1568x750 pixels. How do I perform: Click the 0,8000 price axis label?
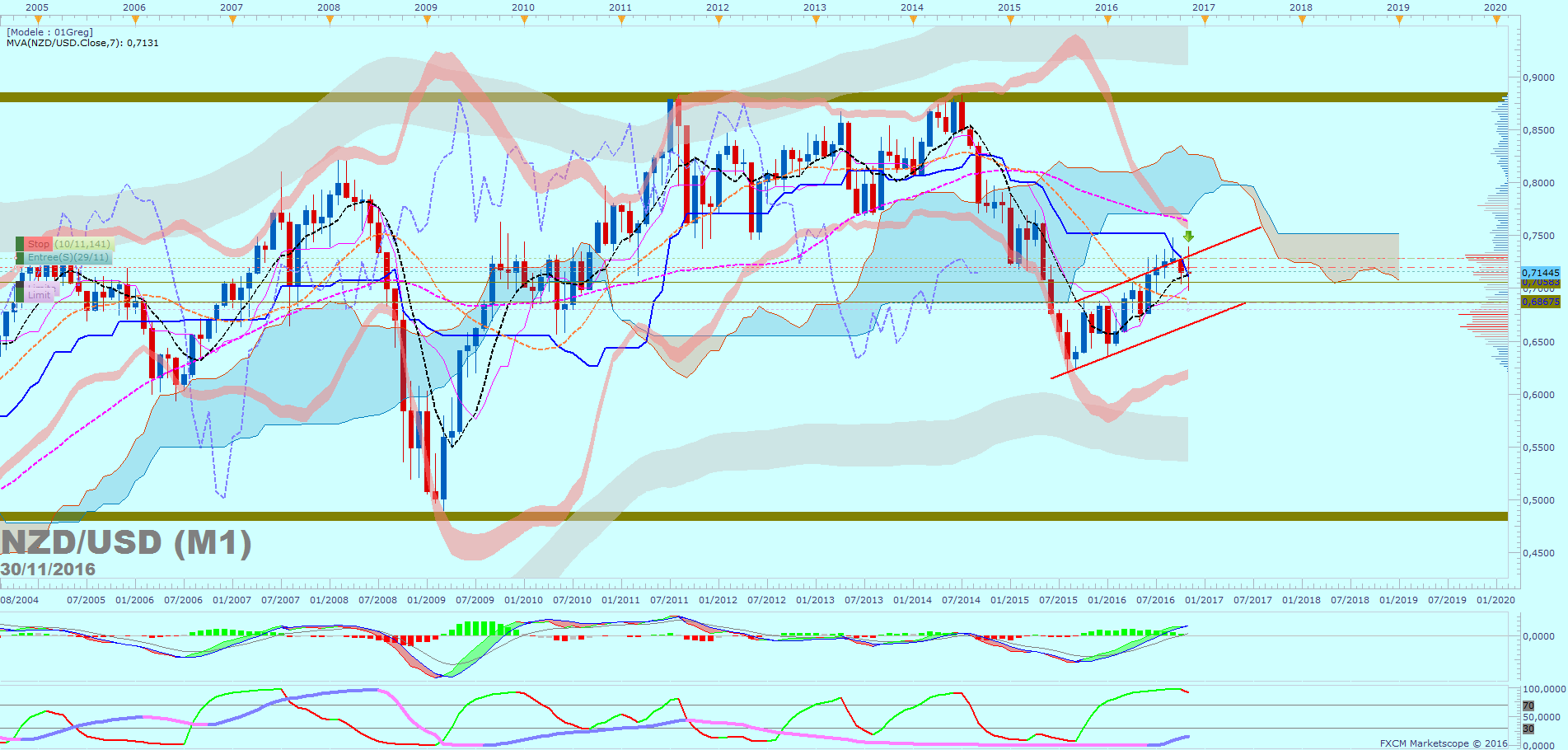pos(1538,183)
